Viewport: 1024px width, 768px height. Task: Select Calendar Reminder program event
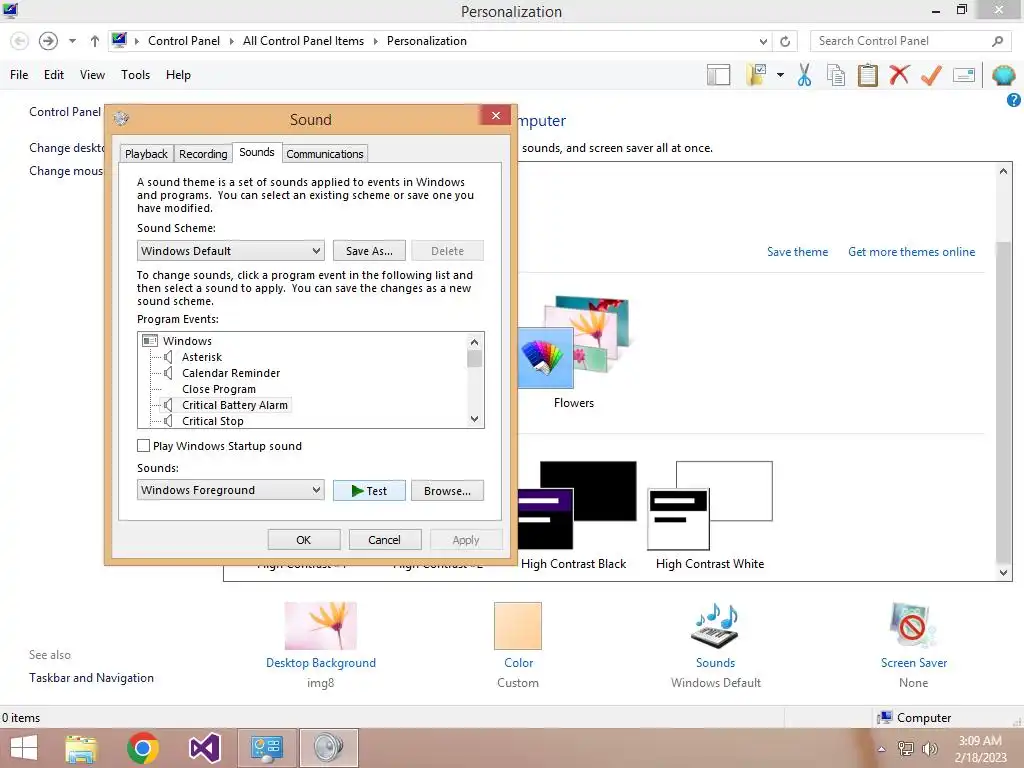(231, 373)
